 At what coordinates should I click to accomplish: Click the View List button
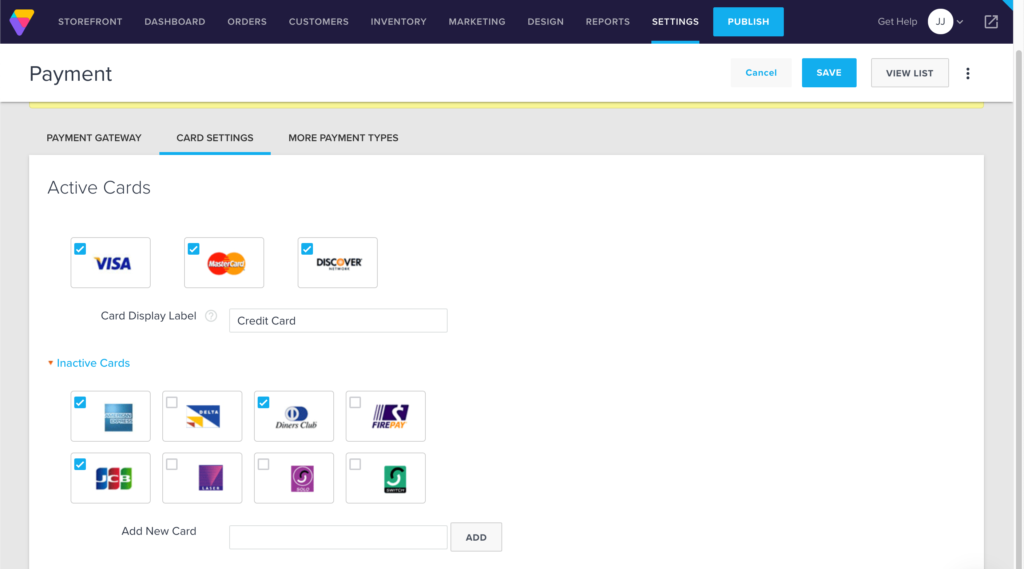tap(910, 73)
